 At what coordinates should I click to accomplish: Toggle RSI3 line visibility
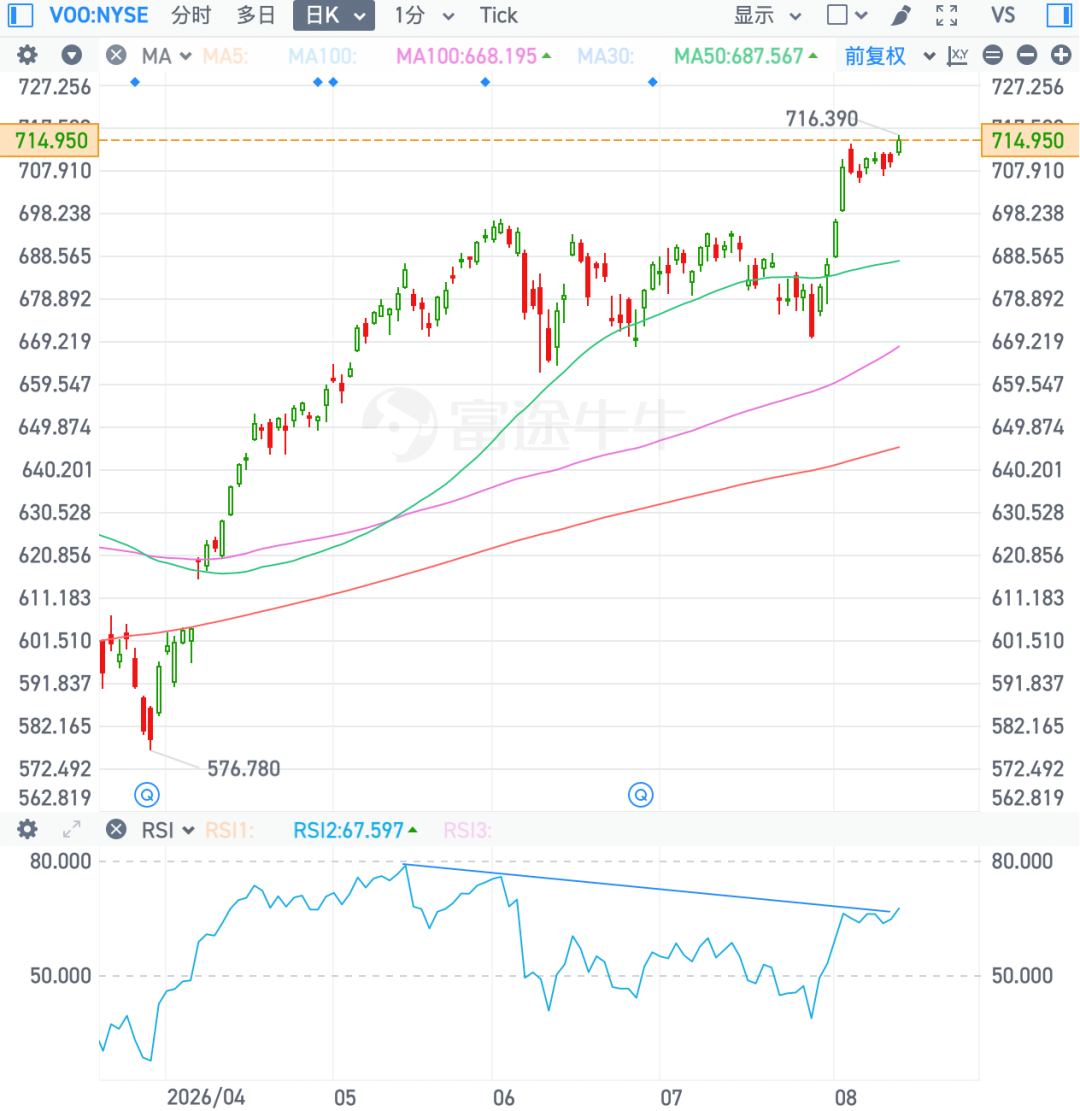pyautogui.click(x=468, y=830)
